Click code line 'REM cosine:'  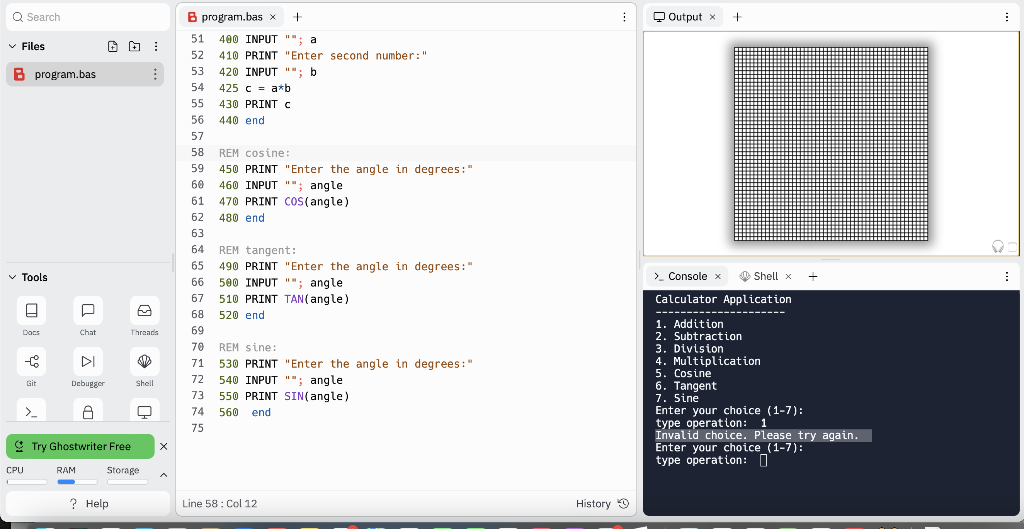tap(255, 153)
